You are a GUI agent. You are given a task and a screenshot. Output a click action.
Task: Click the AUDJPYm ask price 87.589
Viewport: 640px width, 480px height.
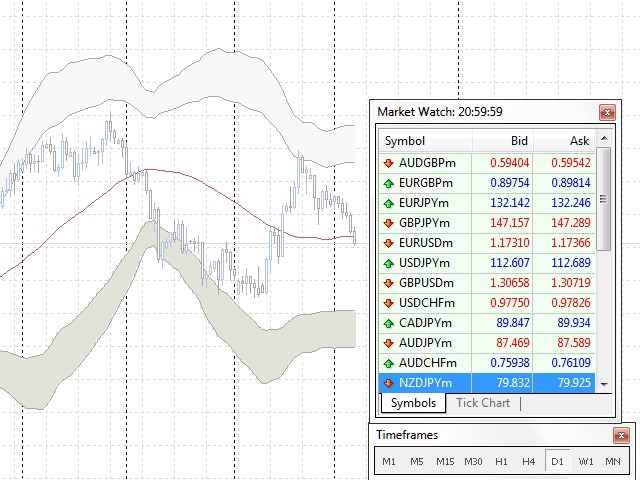574,343
